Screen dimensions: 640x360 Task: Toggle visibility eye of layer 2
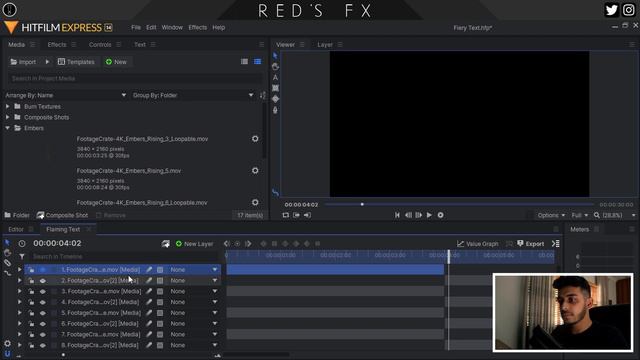tap(42, 281)
